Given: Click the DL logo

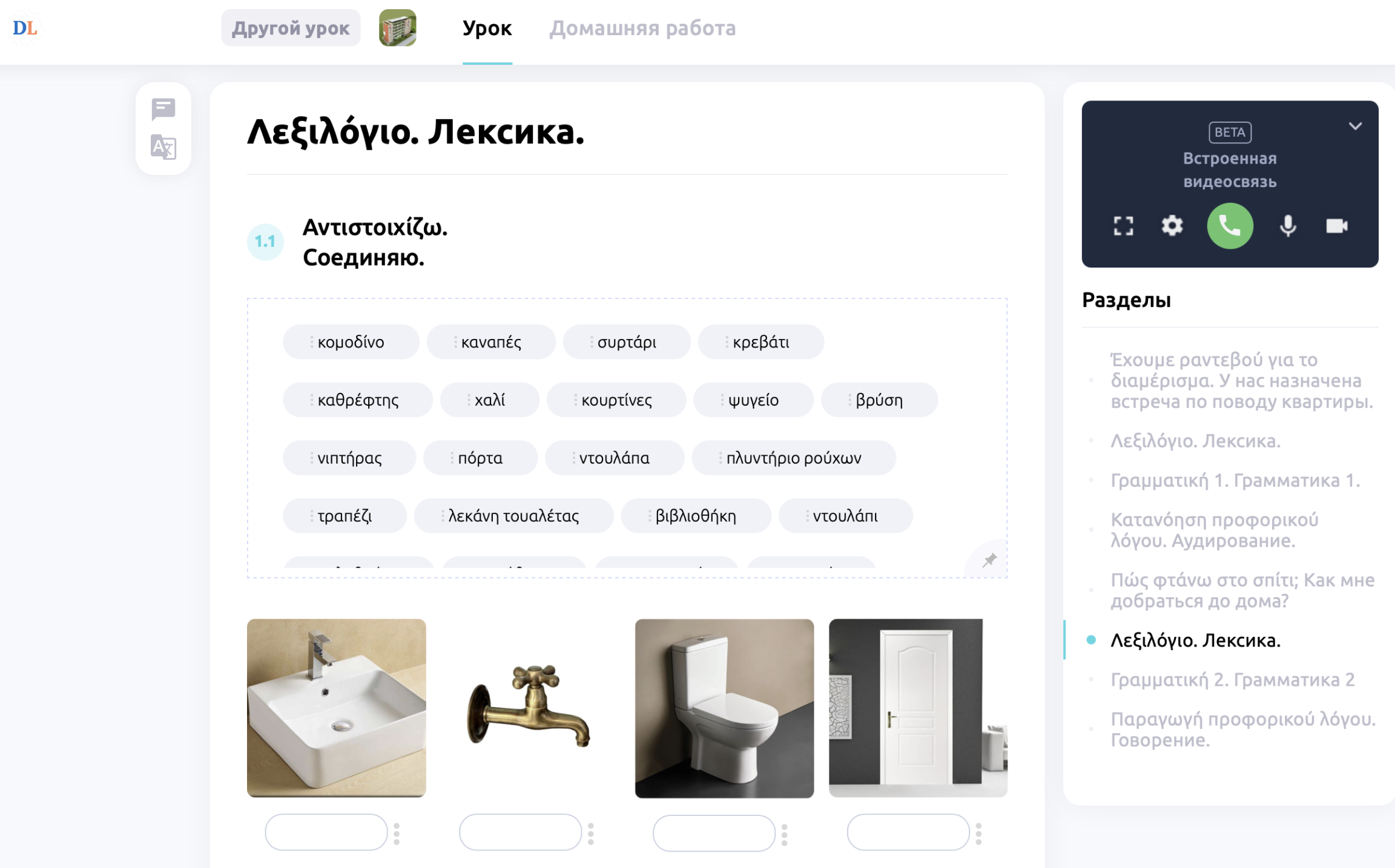Looking at the screenshot, I should pyautogui.click(x=25, y=28).
